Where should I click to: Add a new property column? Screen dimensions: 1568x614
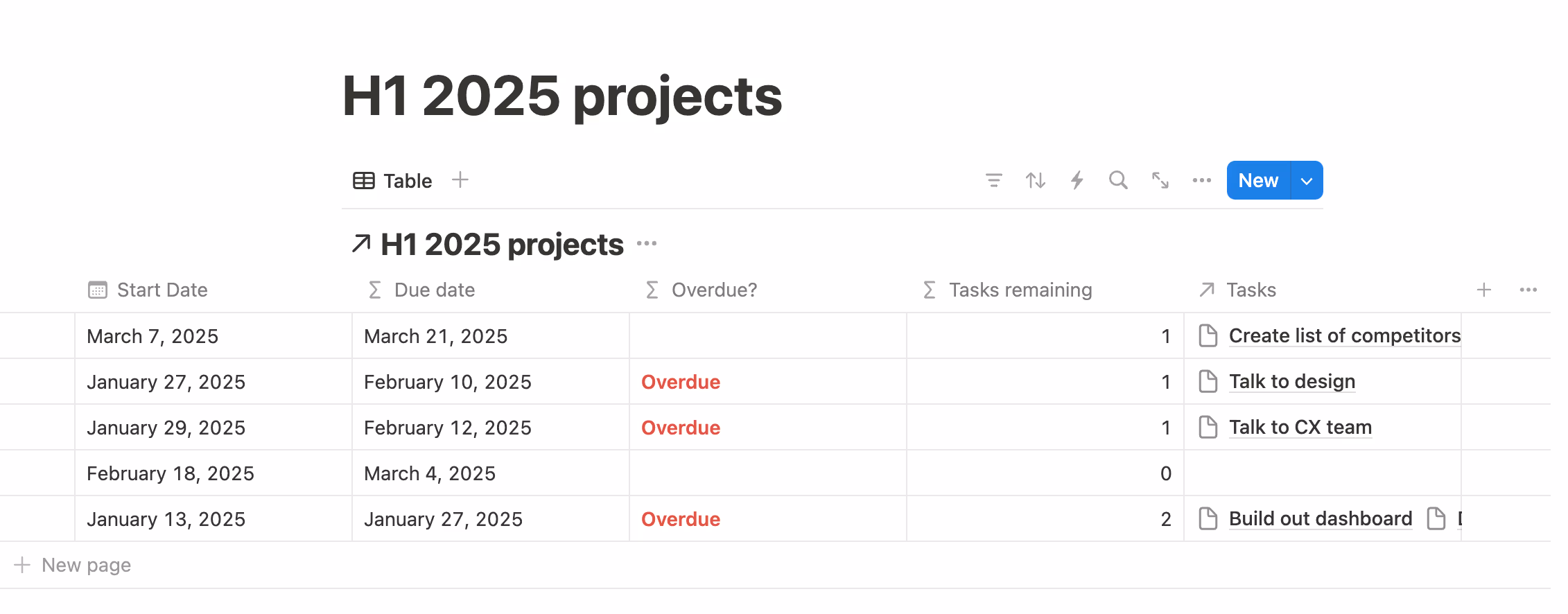(1483, 290)
